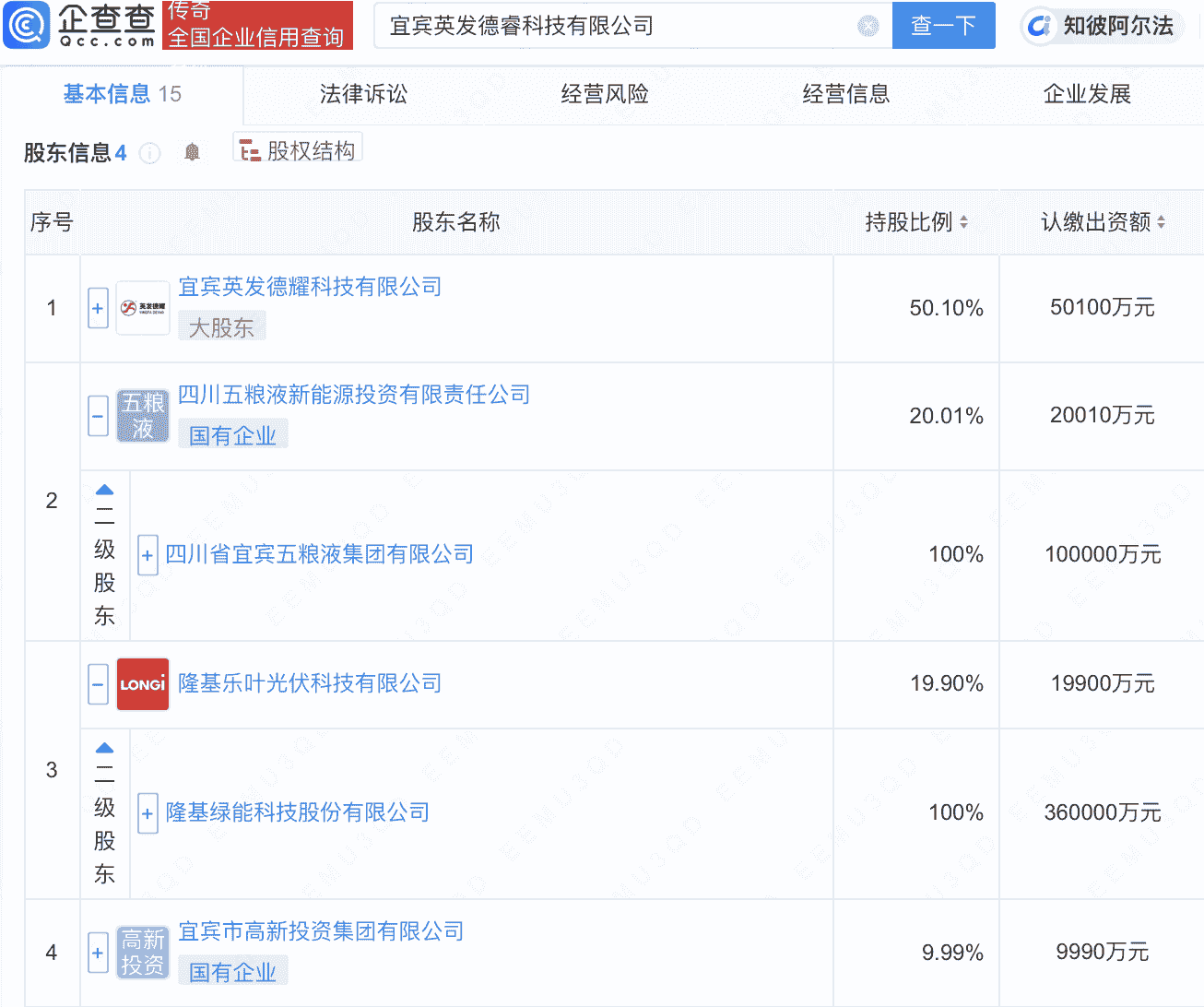
Task: Click the 高新投资 shareholder logo
Action: click(x=143, y=953)
